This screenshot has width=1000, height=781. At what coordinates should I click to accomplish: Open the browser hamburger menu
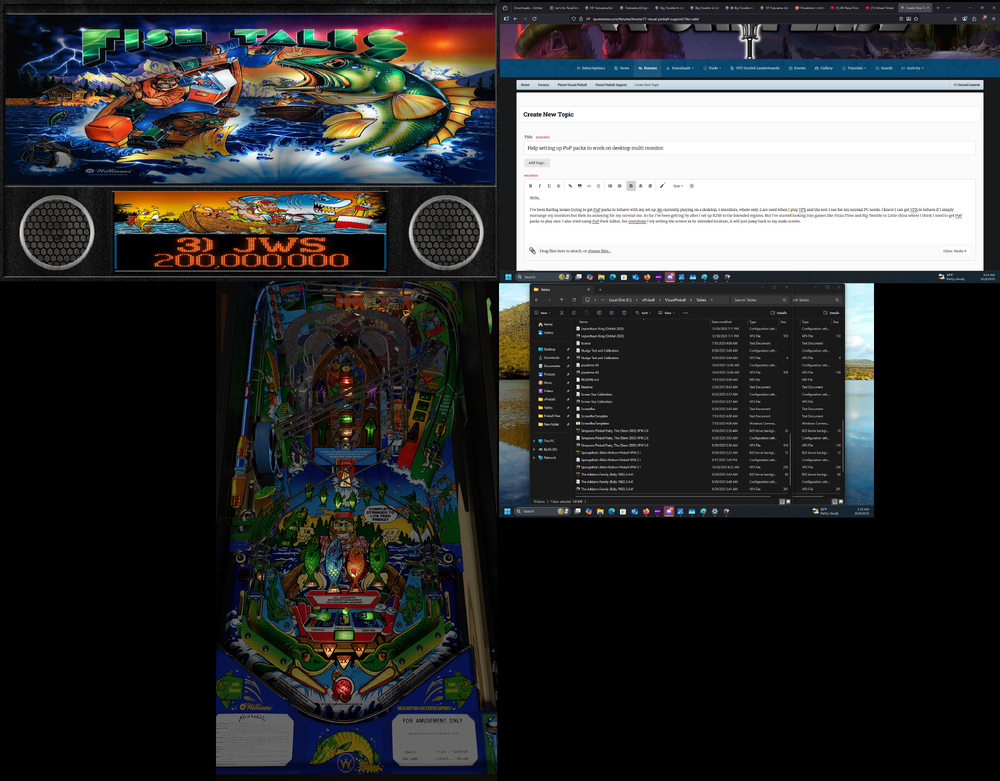pos(994,18)
